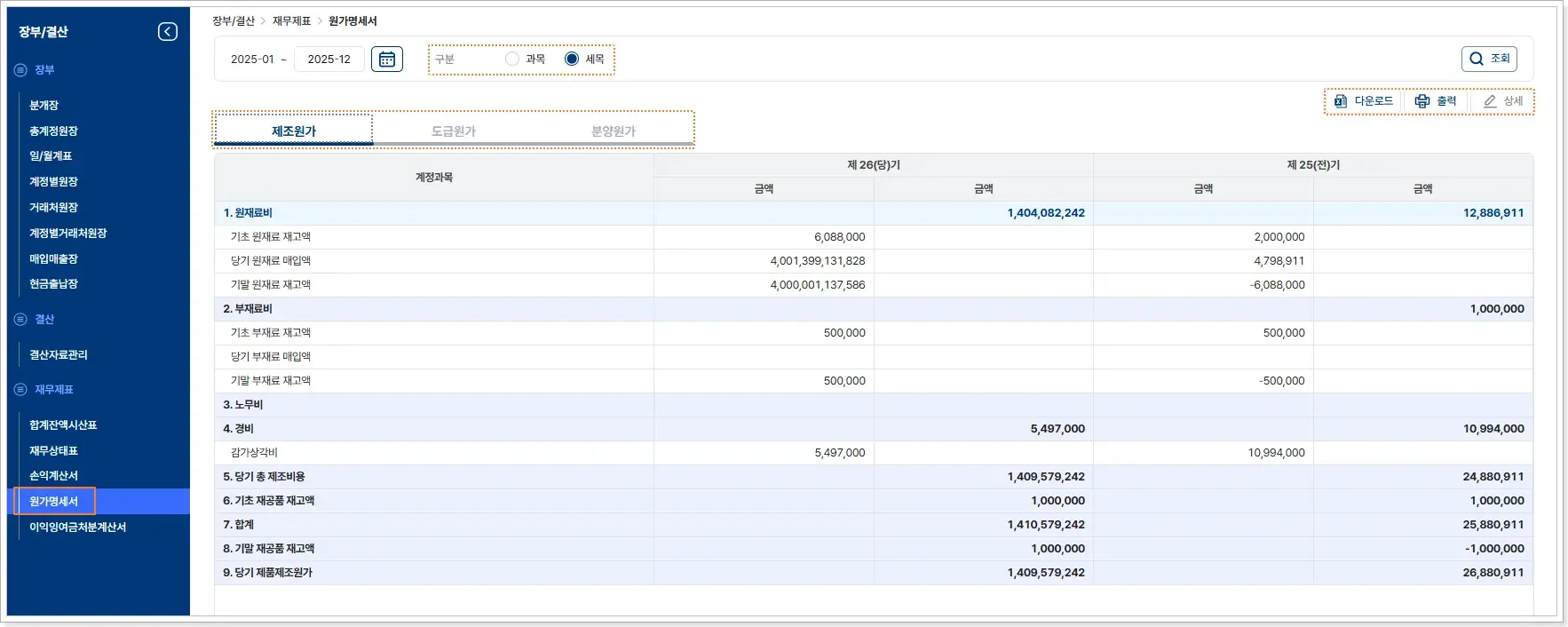The image size is (1568, 627).
Task: Switch to the 도급원가 tab
Action: click(x=454, y=131)
